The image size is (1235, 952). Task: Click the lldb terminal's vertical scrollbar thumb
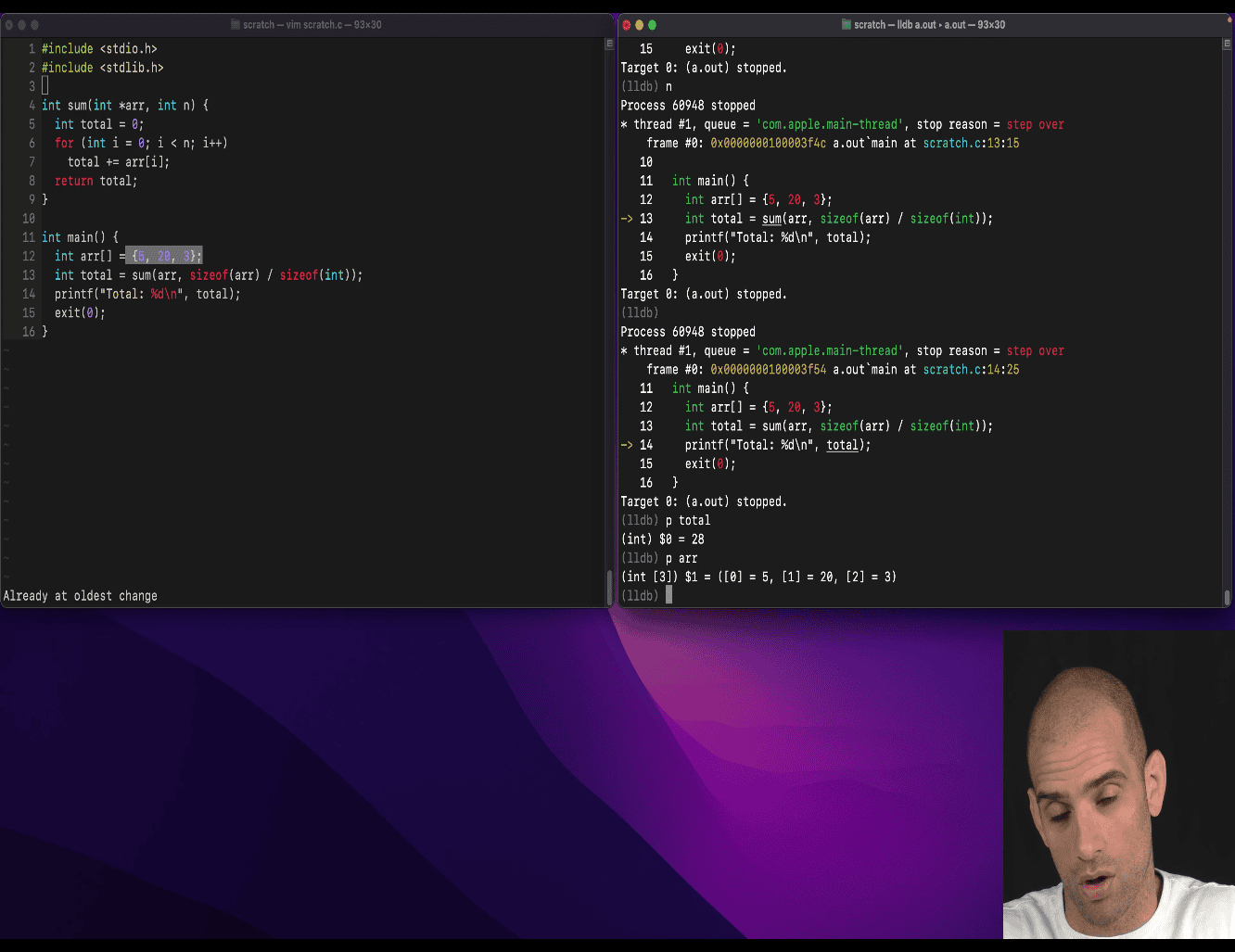[1227, 597]
